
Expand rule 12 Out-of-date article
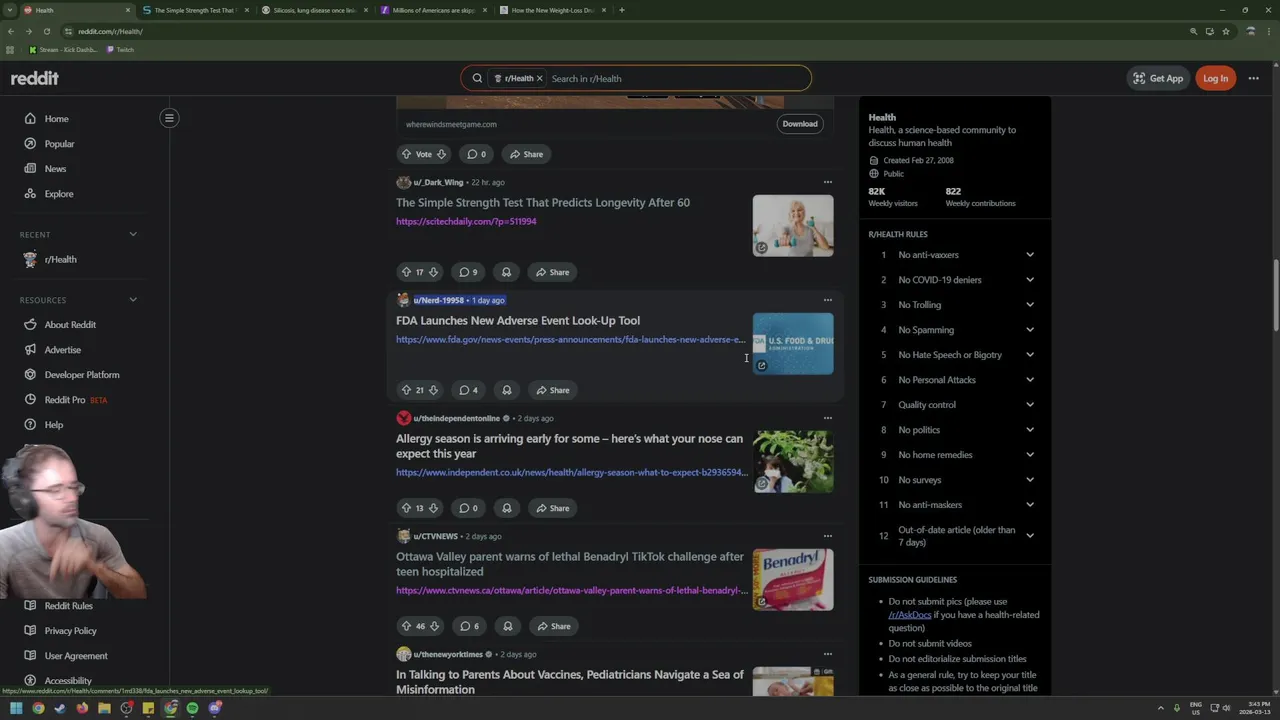tap(1030, 536)
